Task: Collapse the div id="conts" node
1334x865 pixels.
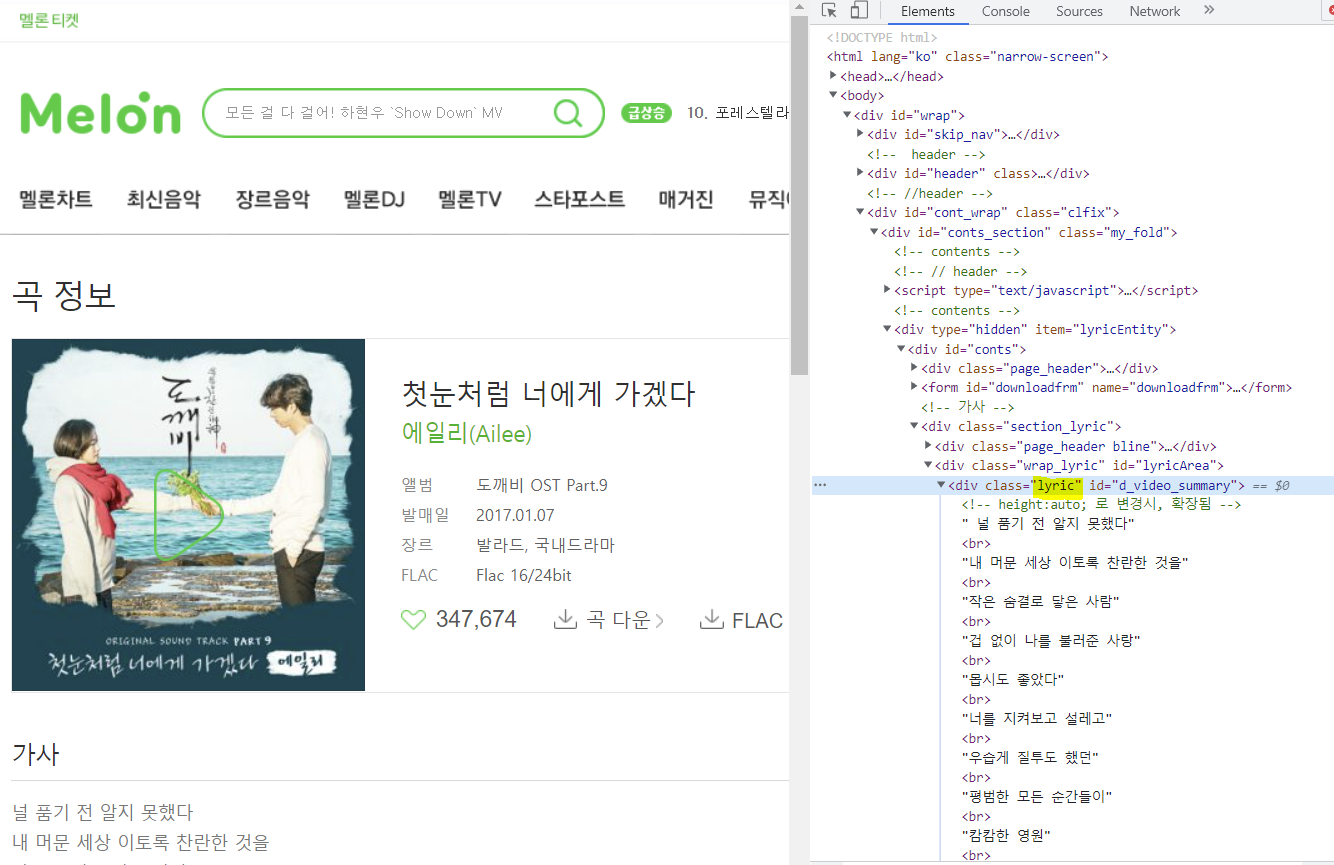Action: (900, 349)
